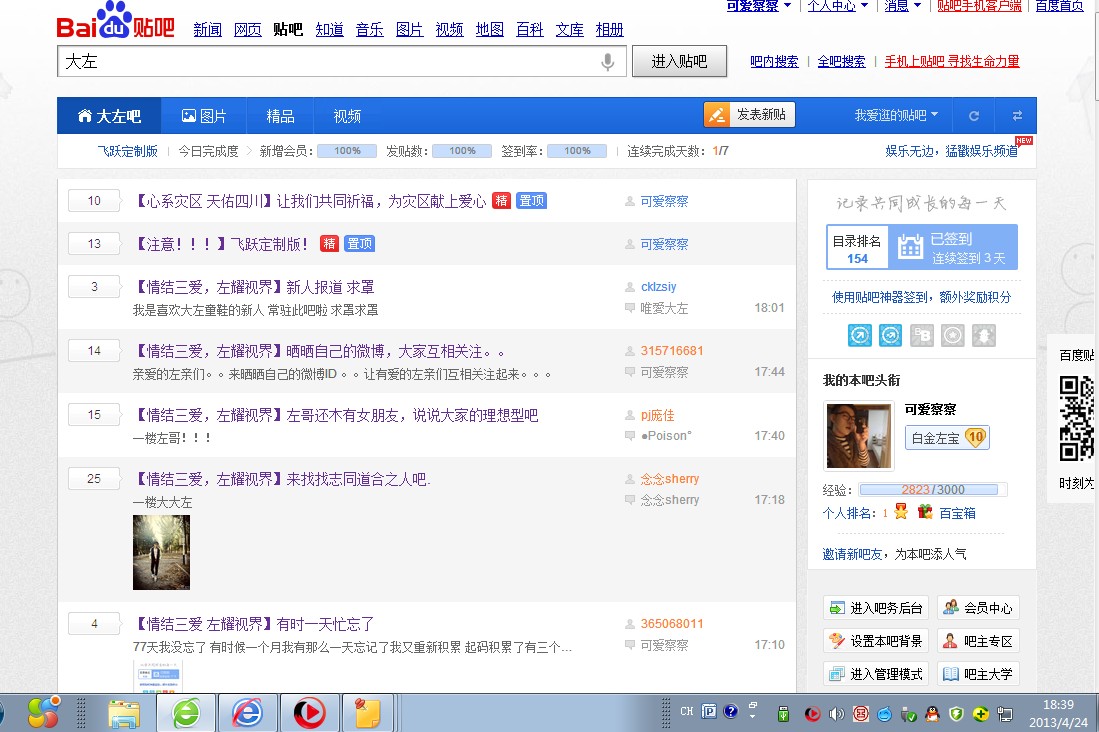Click the 新增会员 100% progress bar
1099x732 pixels.
pyautogui.click(x=347, y=151)
